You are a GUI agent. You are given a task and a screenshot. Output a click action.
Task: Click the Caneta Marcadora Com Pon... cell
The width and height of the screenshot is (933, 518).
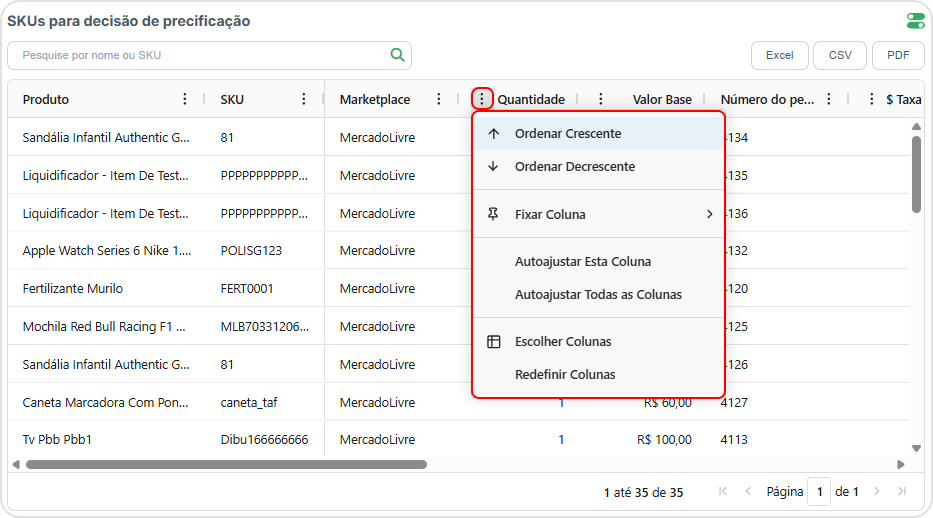click(x=105, y=403)
